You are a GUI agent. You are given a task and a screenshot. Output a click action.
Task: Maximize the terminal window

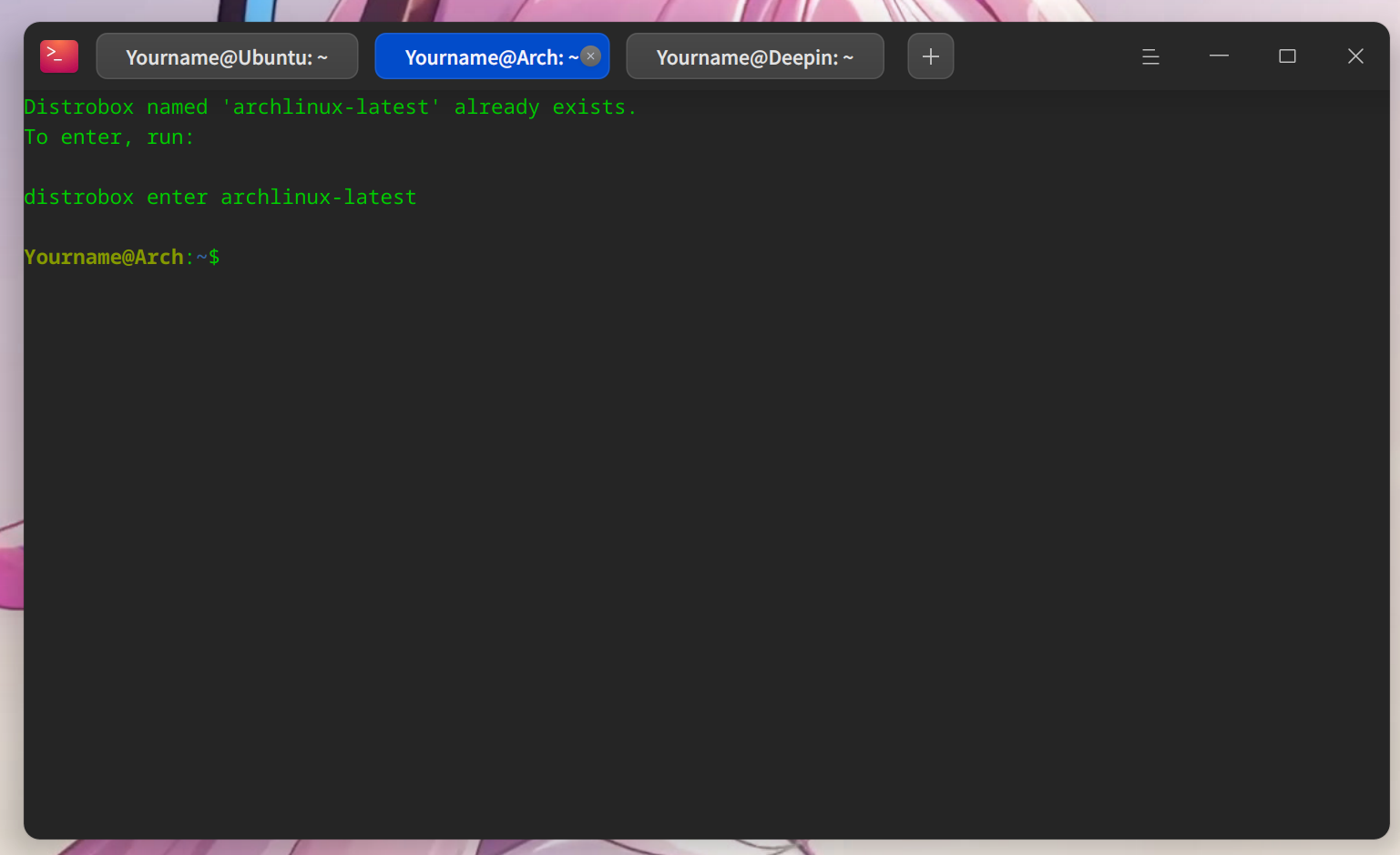pos(1287,56)
